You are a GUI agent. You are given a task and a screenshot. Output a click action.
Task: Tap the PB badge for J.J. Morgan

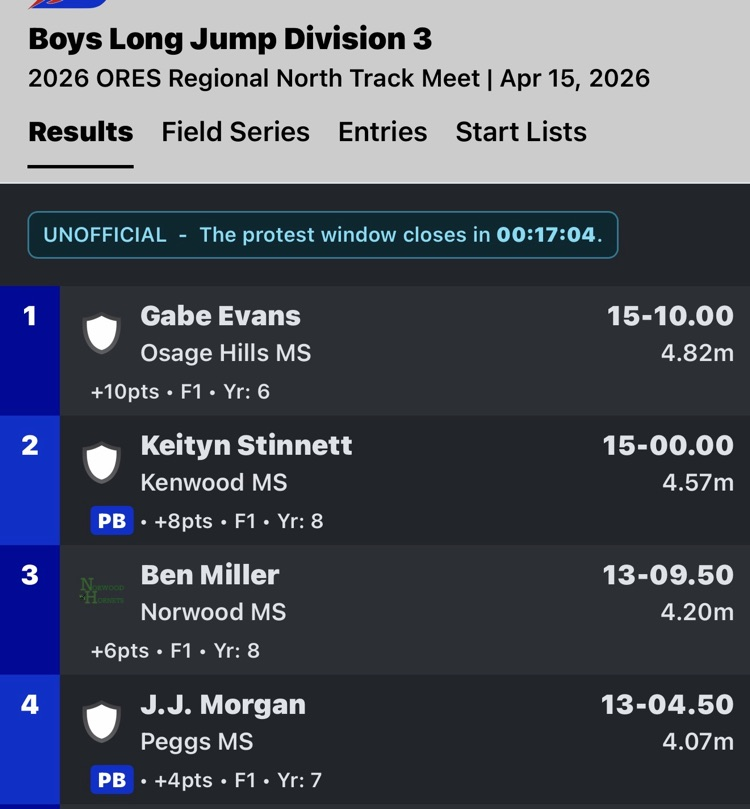coord(112,780)
